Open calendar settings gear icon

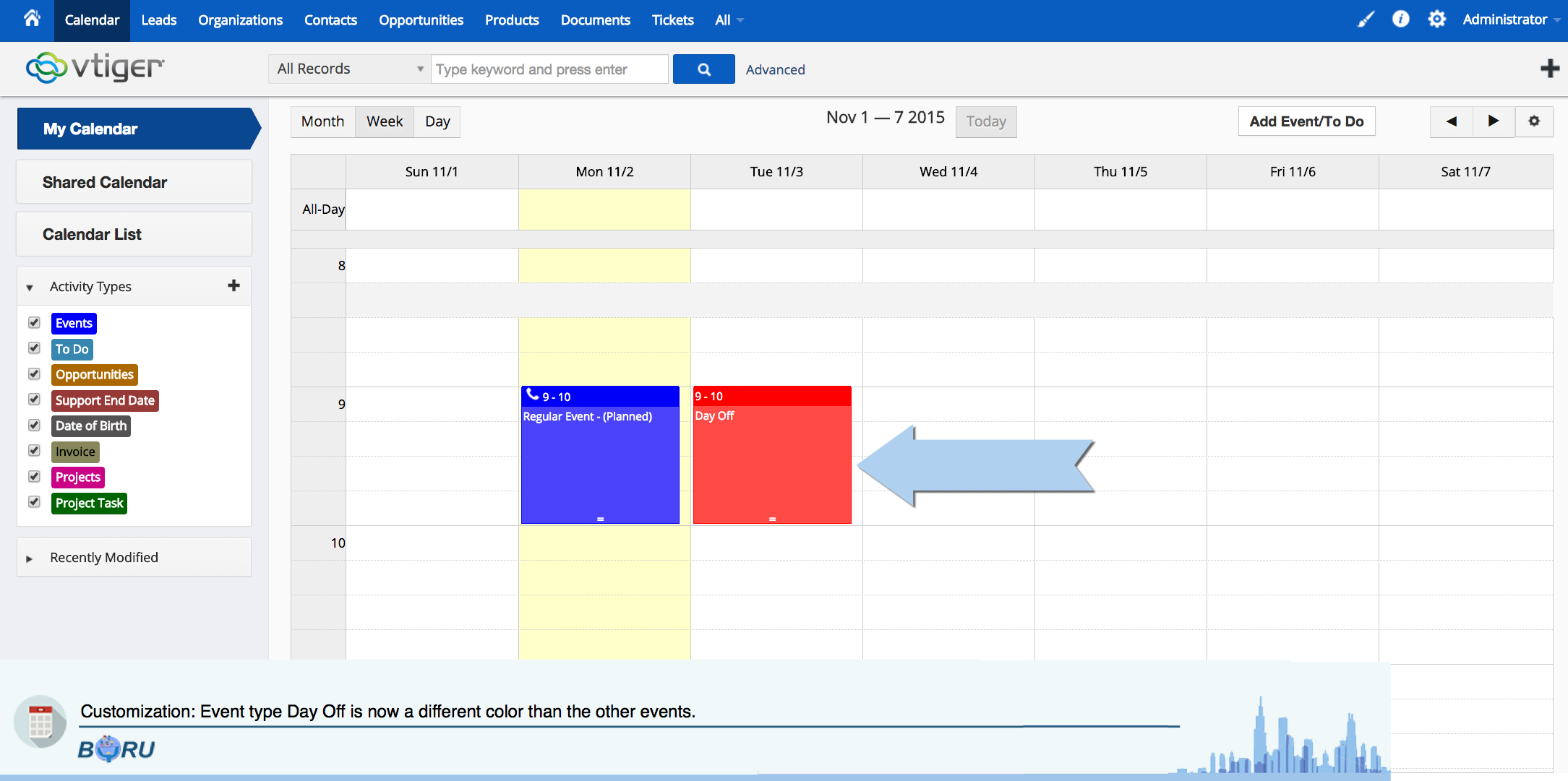[x=1534, y=121]
